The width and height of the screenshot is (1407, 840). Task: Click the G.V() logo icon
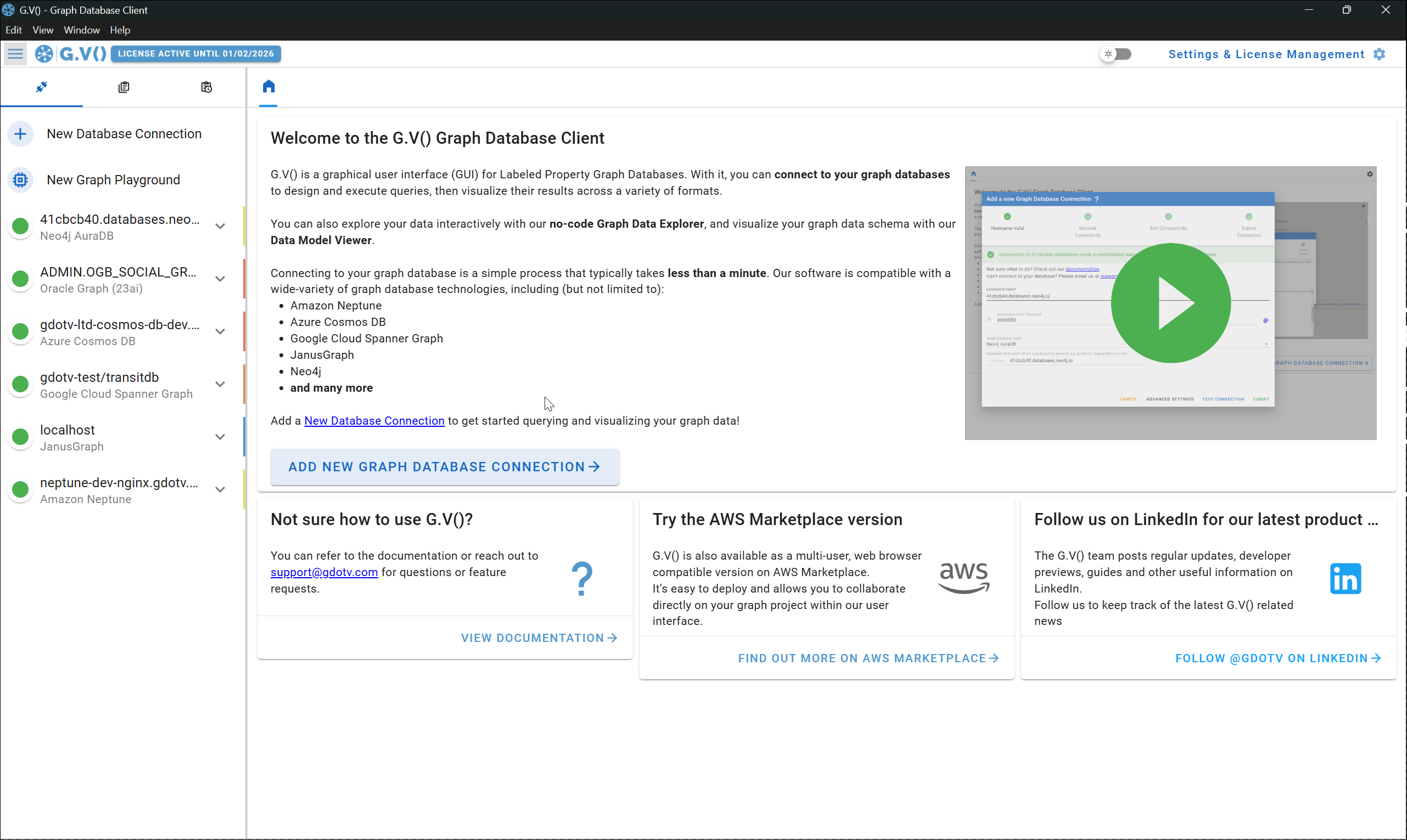pyautogui.click(x=44, y=54)
